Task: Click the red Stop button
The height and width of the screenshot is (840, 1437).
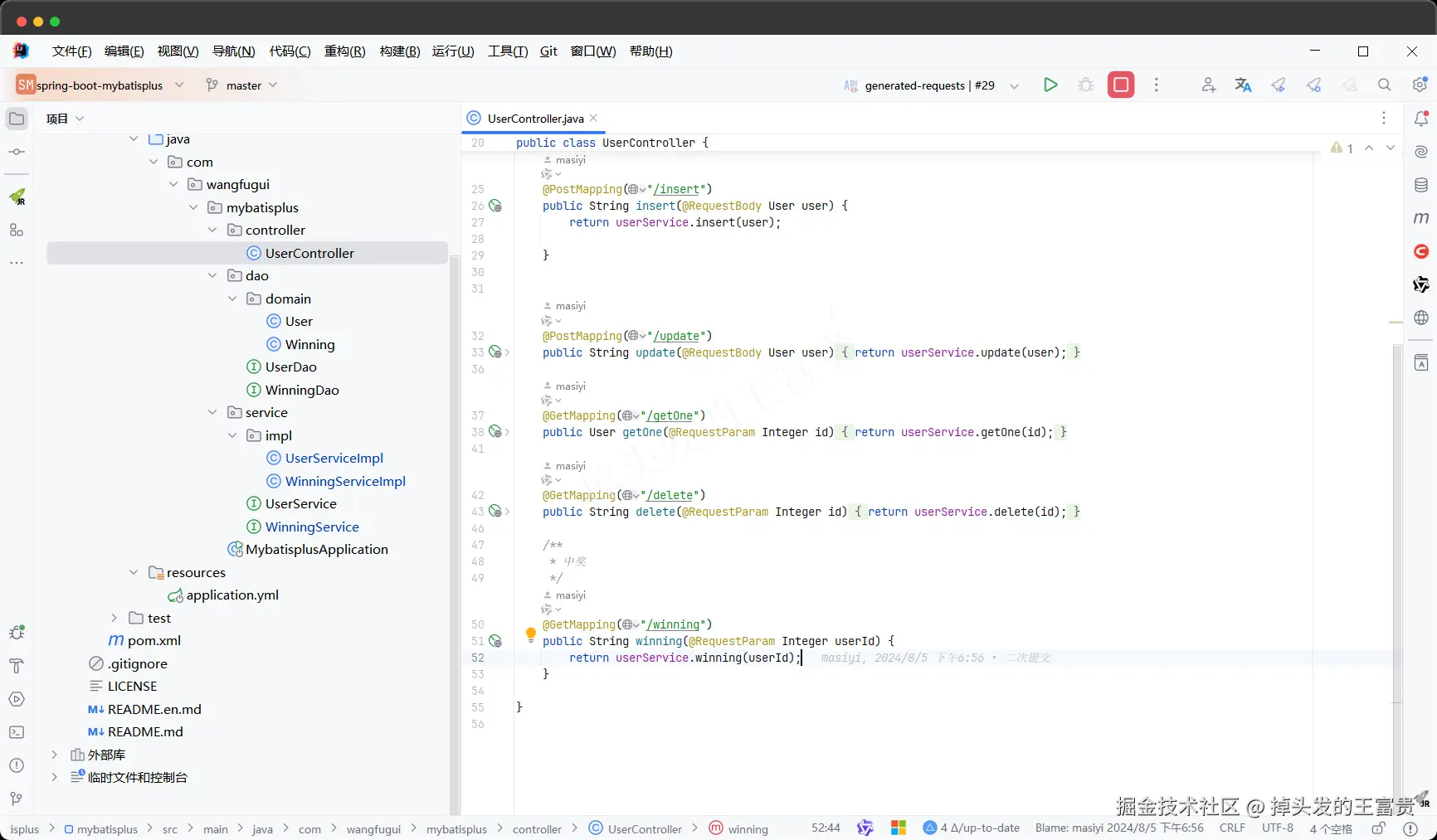Action: 1121,85
